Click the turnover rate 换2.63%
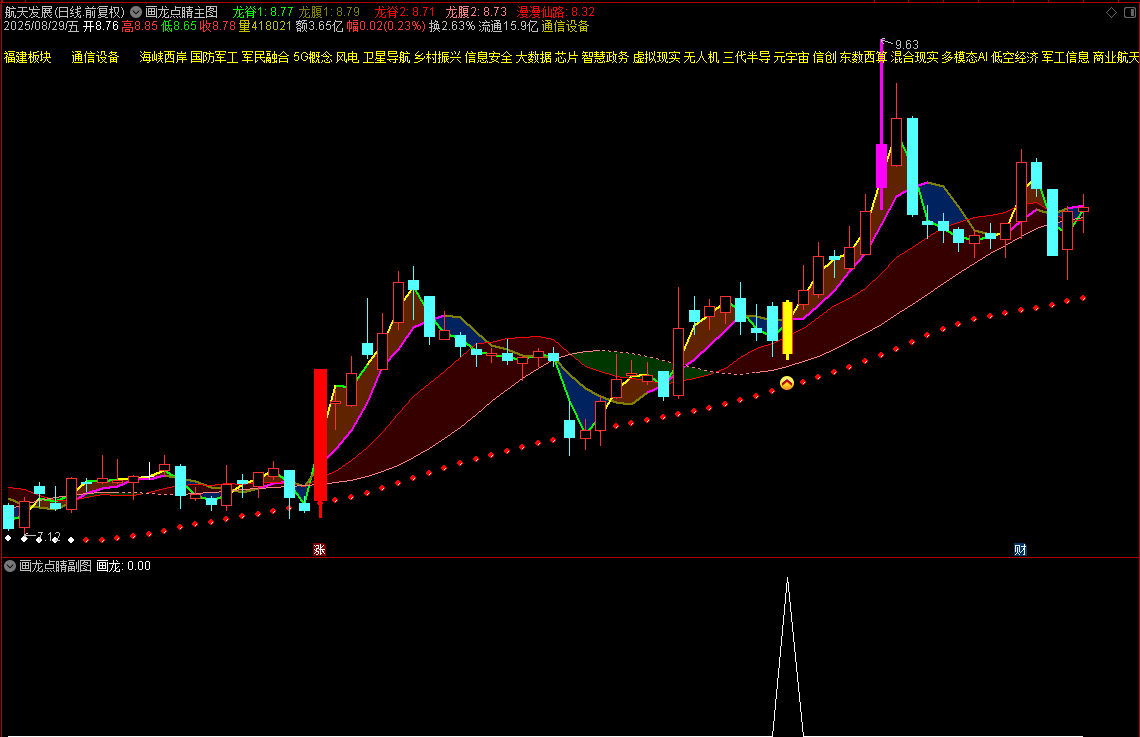The image size is (1140, 737). [x=452, y=26]
